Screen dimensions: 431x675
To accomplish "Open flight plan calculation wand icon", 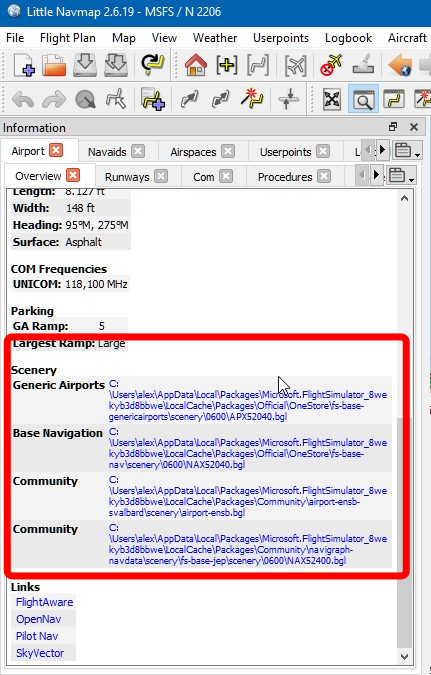I will point(252,99).
